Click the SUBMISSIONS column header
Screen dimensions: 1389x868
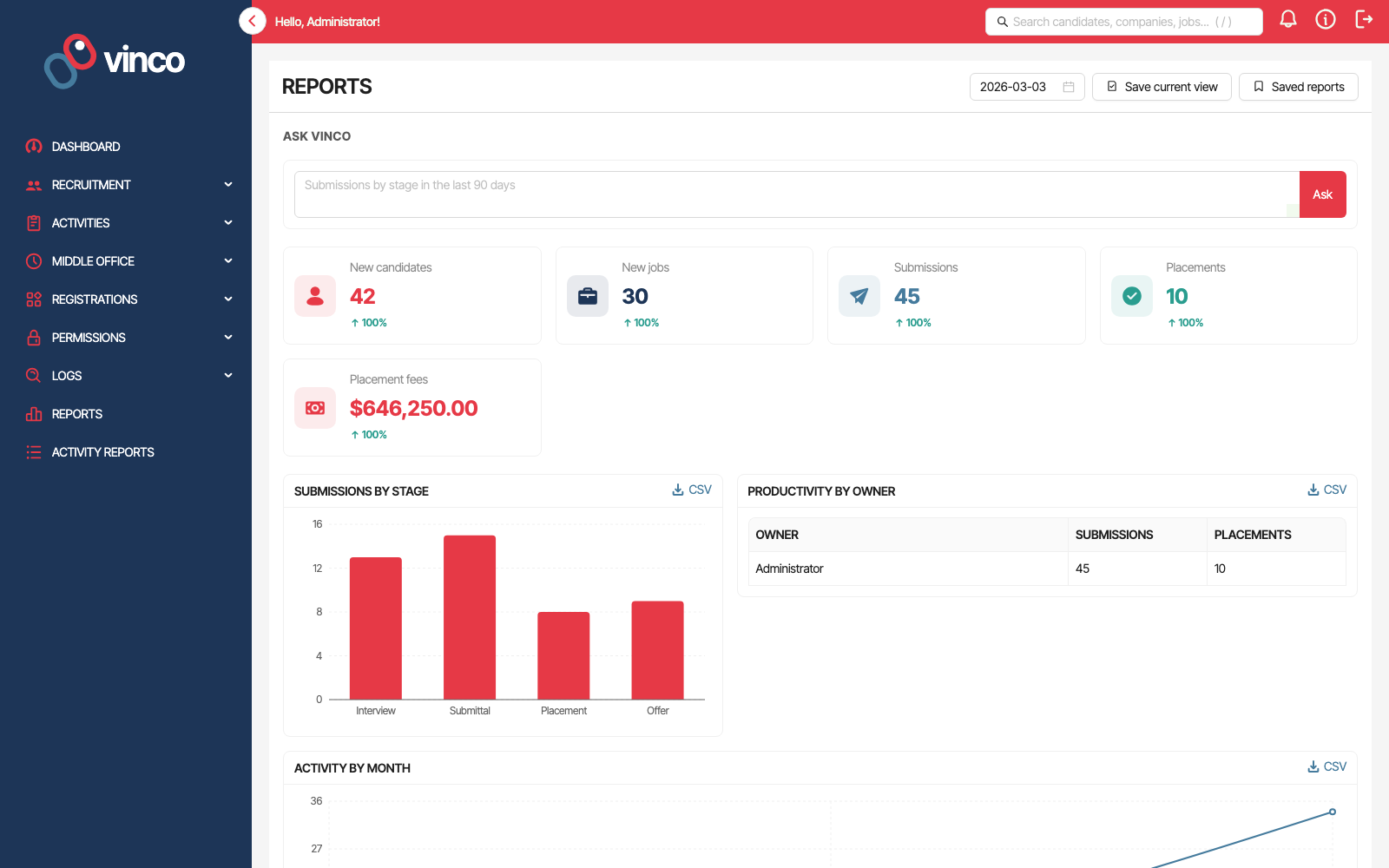click(x=1137, y=535)
